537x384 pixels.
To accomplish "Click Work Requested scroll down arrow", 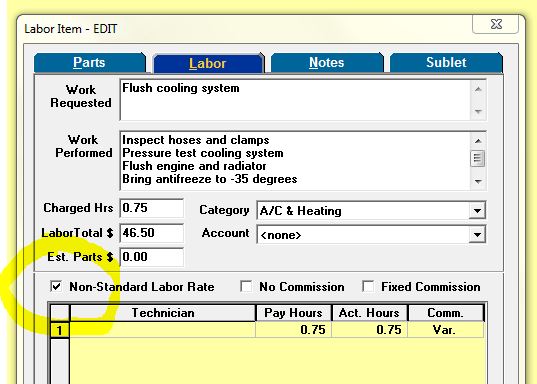I will 478,111.
